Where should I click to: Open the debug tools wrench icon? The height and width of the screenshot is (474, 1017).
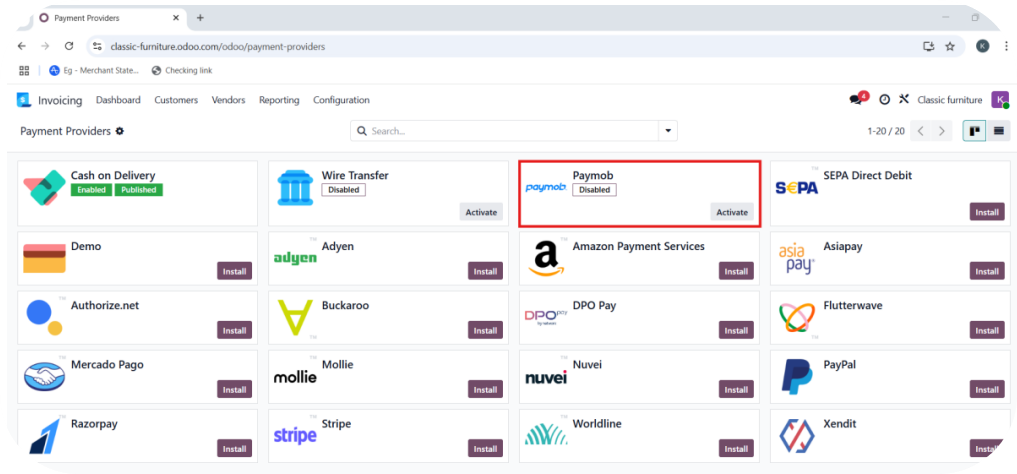pyautogui.click(x=904, y=100)
